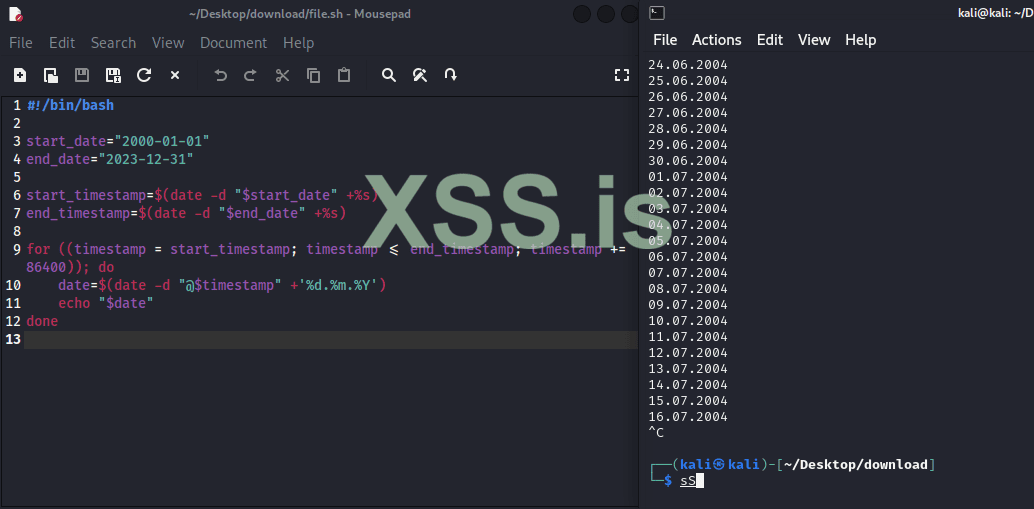Copy selection with the Copy icon
Screen dimensions: 1034x509
313,75
